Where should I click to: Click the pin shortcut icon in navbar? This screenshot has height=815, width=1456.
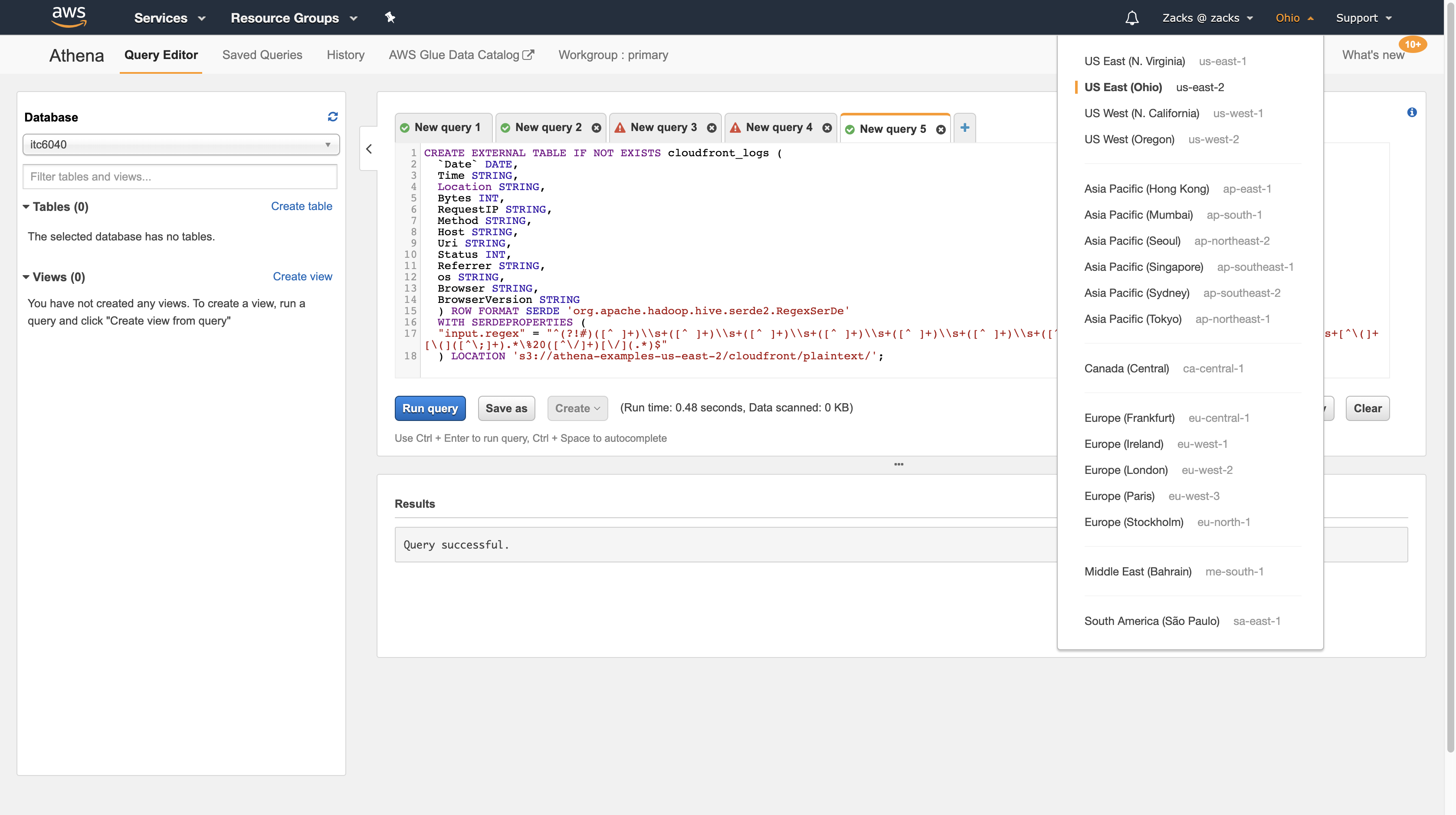pos(390,17)
